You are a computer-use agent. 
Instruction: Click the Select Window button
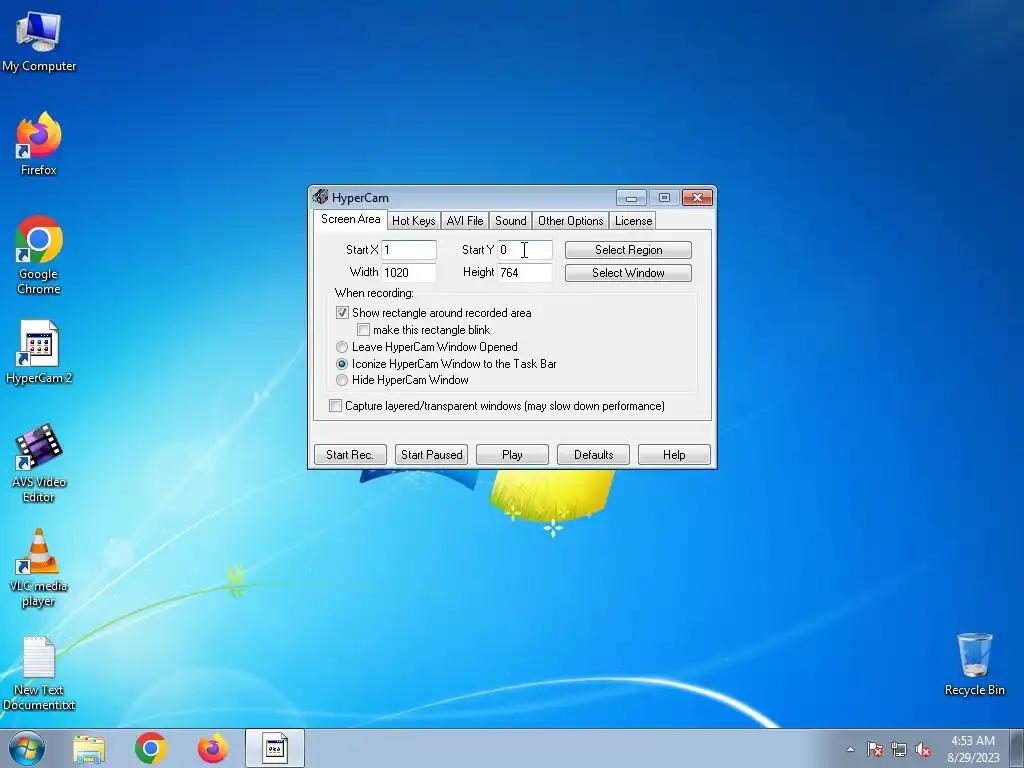pyautogui.click(x=628, y=273)
